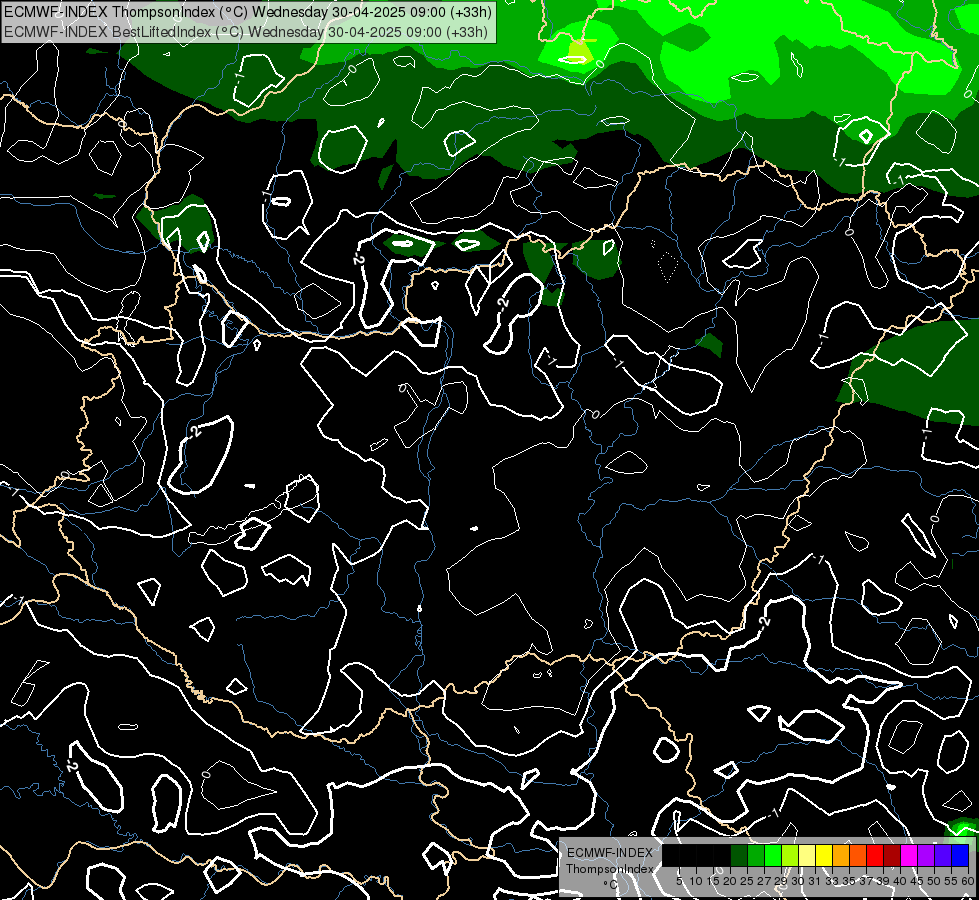The image size is (979, 900).
Task: Click the legend's ThompsonIndex label
Action: point(610,869)
